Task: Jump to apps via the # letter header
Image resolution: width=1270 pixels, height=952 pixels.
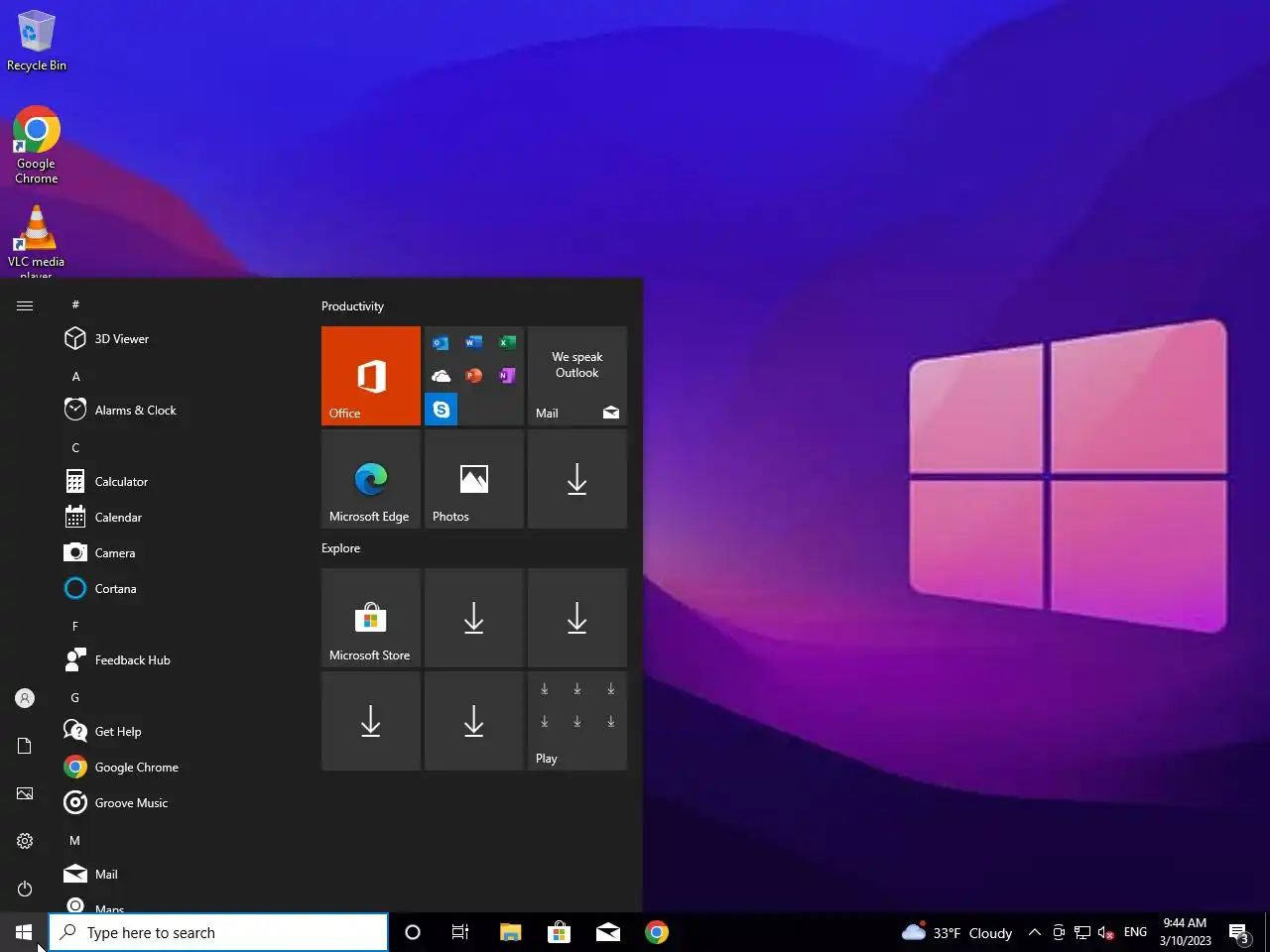Action: click(x=75, y=304)
